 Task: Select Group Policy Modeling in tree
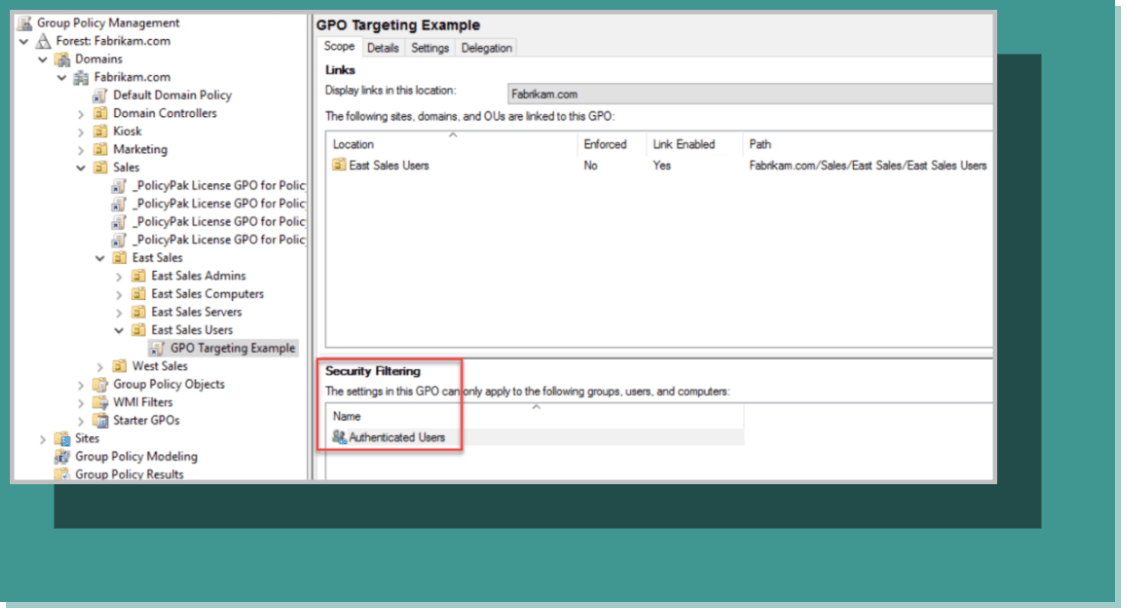tap(136, 457)
